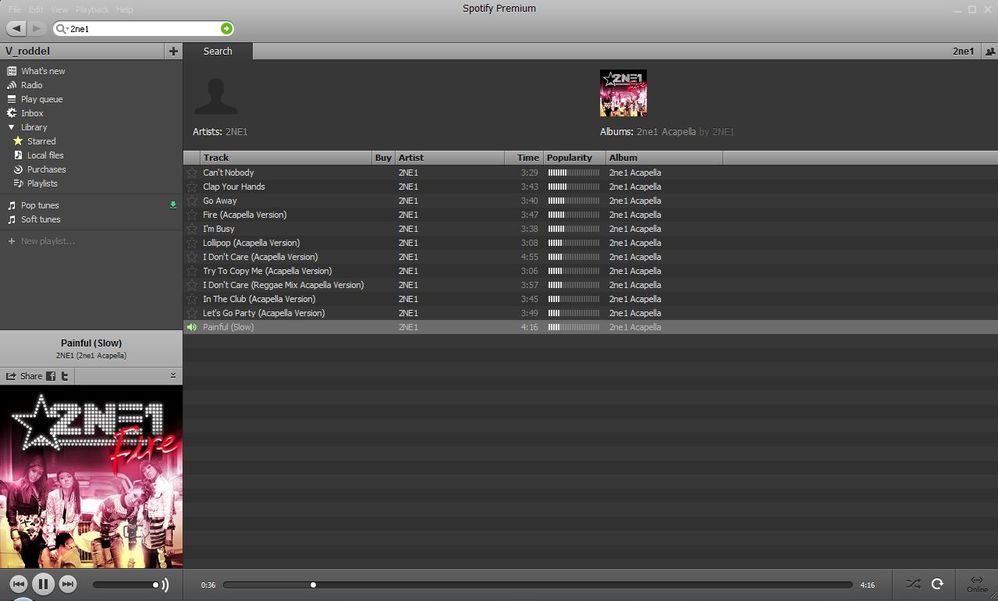Open the View menu
Image resolution: width=998 pixels, height=601 pixels.
tap(59, 10)
